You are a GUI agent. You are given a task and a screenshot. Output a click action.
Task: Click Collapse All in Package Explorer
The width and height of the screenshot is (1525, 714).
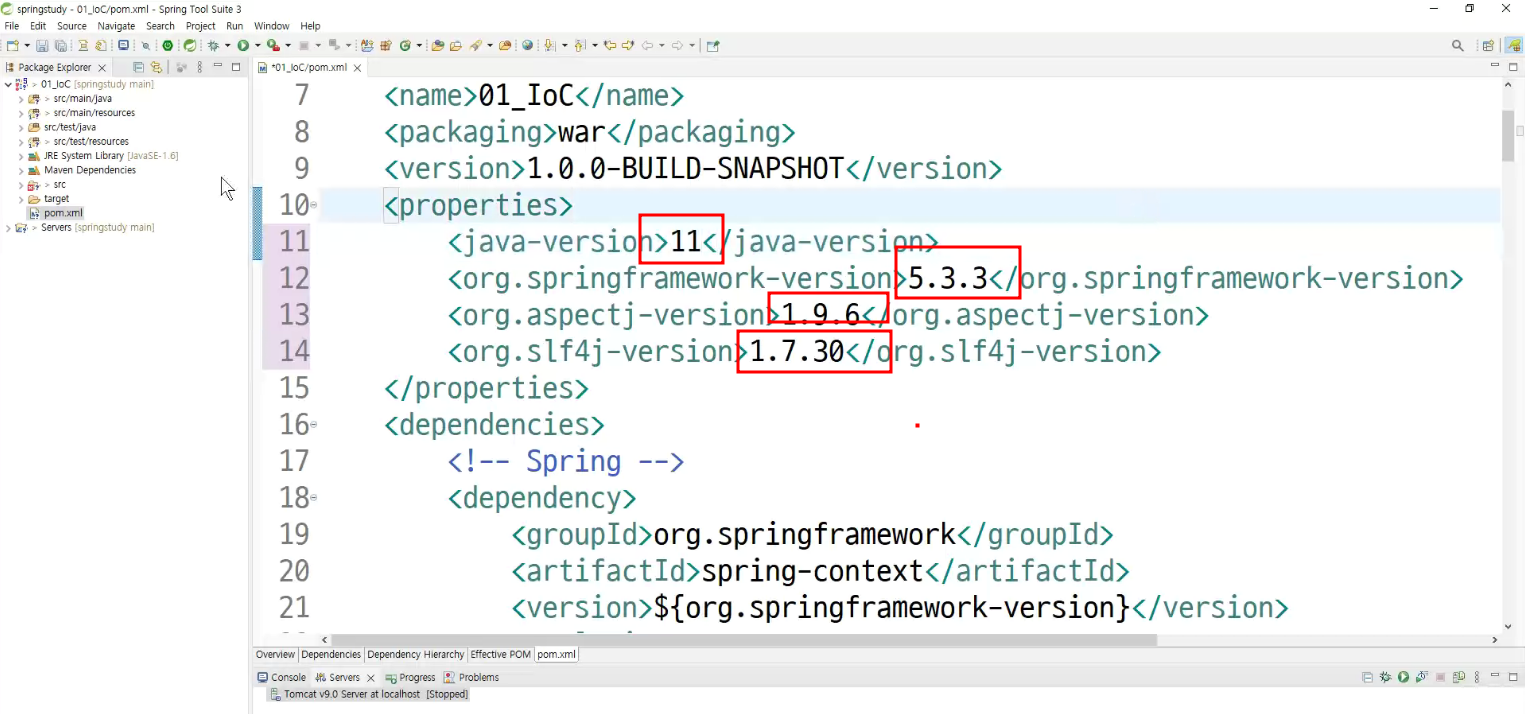tap(140, 67)
